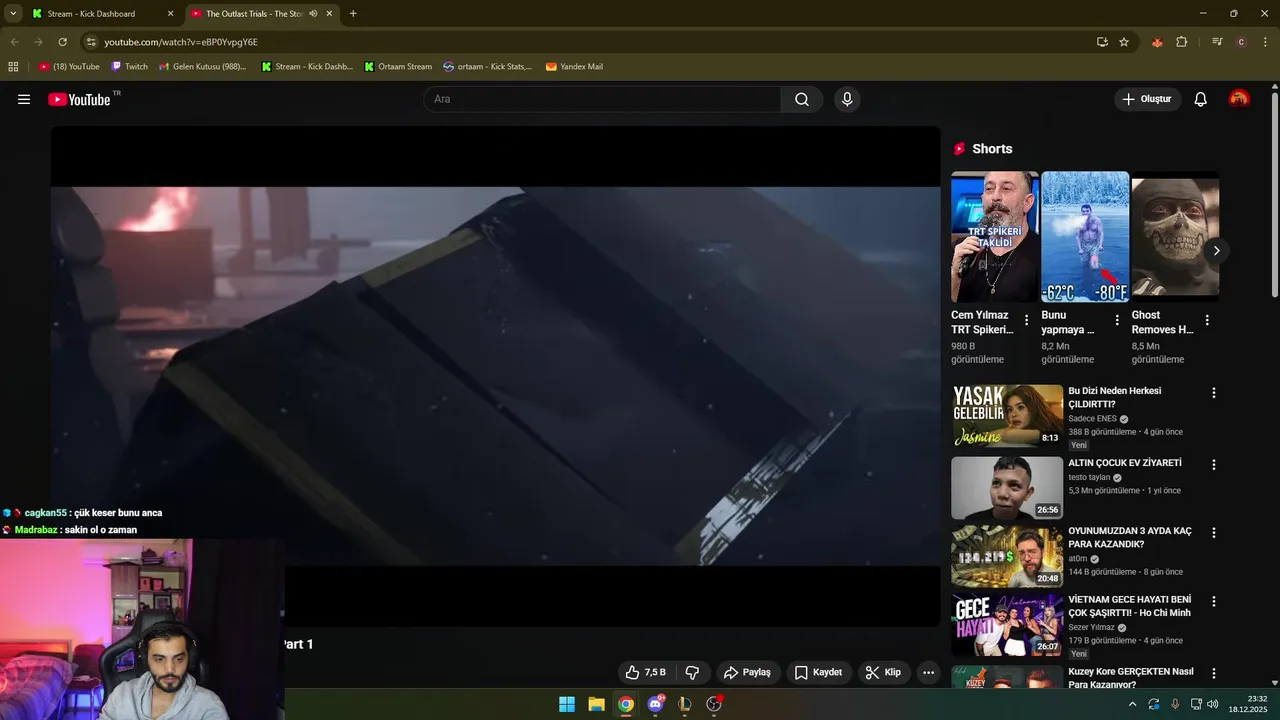1280x720 pixels.
Task: Open the orange fox extension
Action: point(1157,42)
